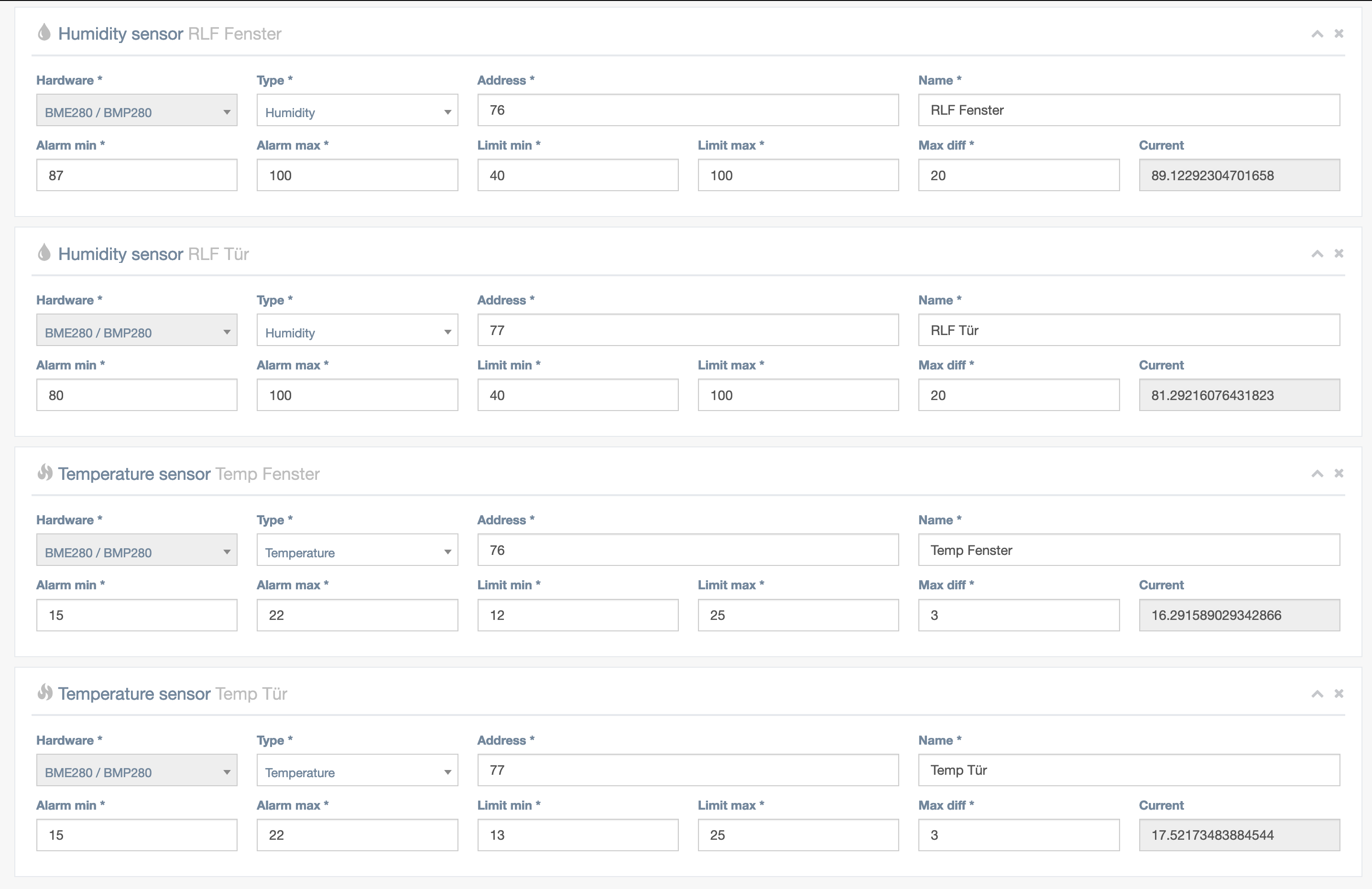The image size is (1372, 889).
Task: Click the Name field containing RLF Tür
Action: [x=1128, y=330]
